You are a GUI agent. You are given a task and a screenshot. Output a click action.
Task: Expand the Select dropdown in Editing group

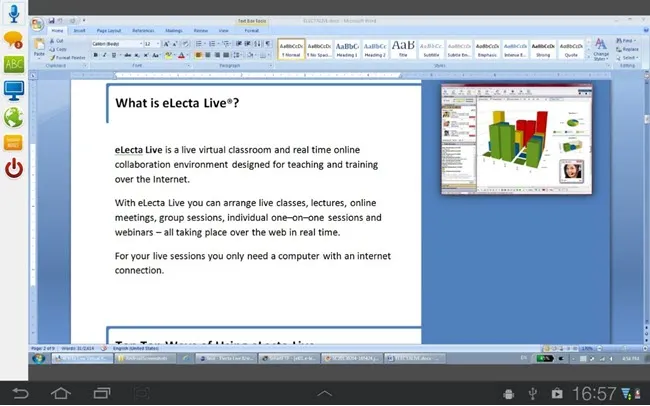click(628, 58)
